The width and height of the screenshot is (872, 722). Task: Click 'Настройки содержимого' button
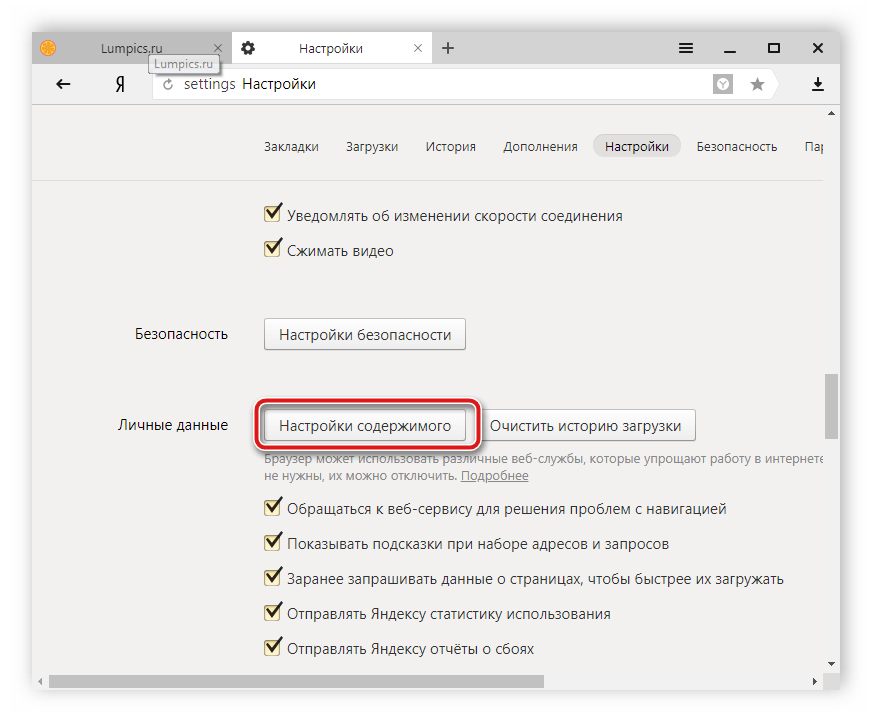tap(365, 425)
